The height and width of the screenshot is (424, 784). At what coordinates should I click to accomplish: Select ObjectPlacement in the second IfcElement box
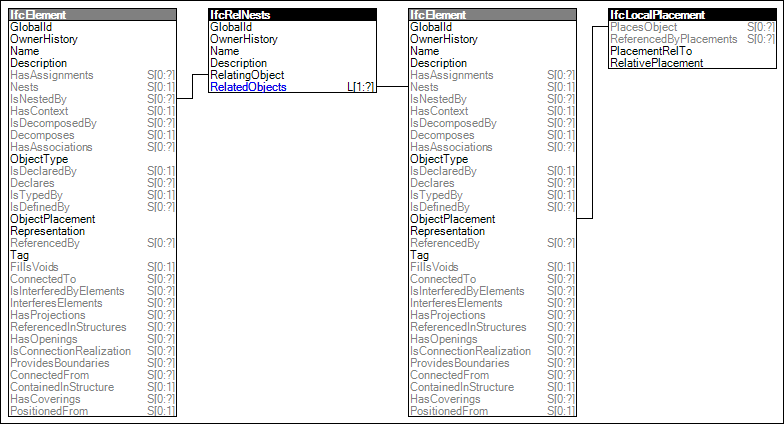click(x=452, y=219)
